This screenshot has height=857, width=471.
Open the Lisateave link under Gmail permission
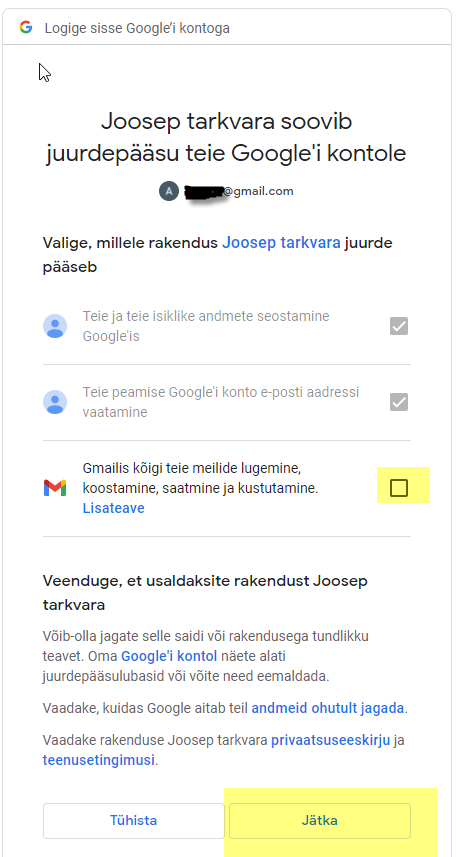click(114, 508)
